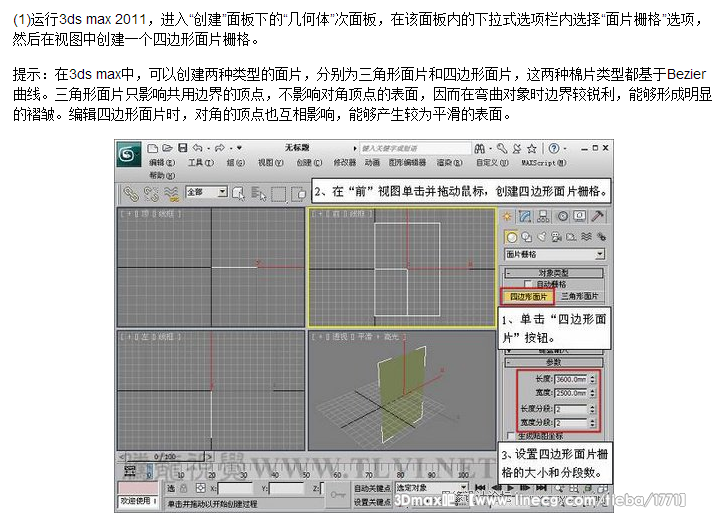Open the Help icon dropdown arrow
The width and height of the screenshot is (715, 517).
pyautogui.click(x=565, y=149)
